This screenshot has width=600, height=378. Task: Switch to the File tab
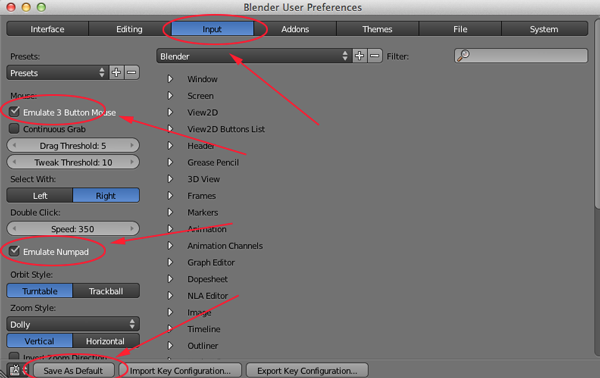pos(460,29)
